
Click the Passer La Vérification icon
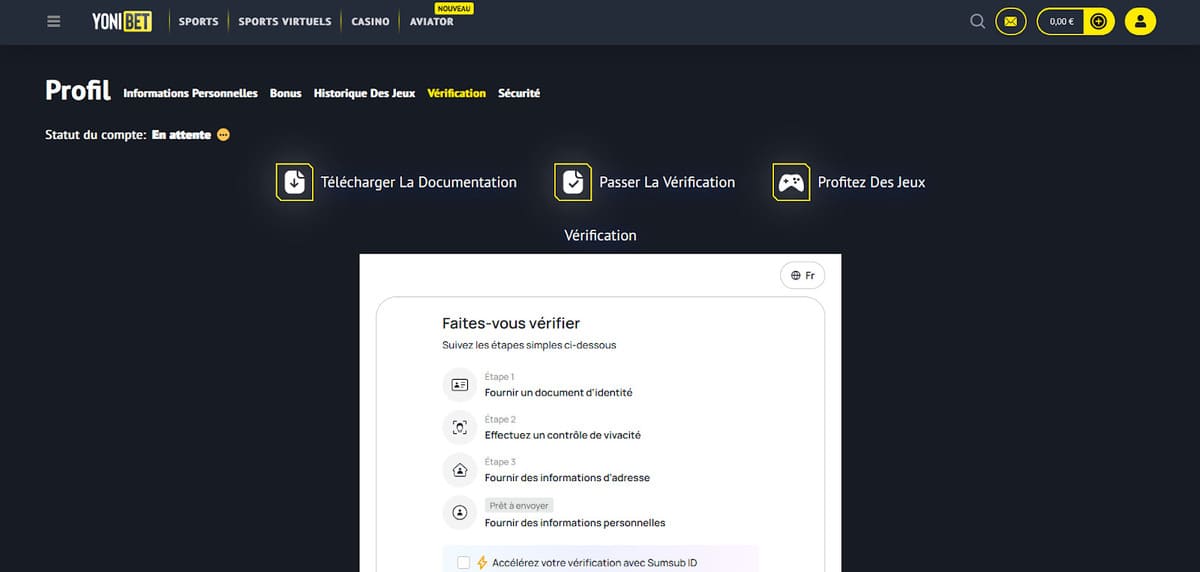(x=572, y=182)
